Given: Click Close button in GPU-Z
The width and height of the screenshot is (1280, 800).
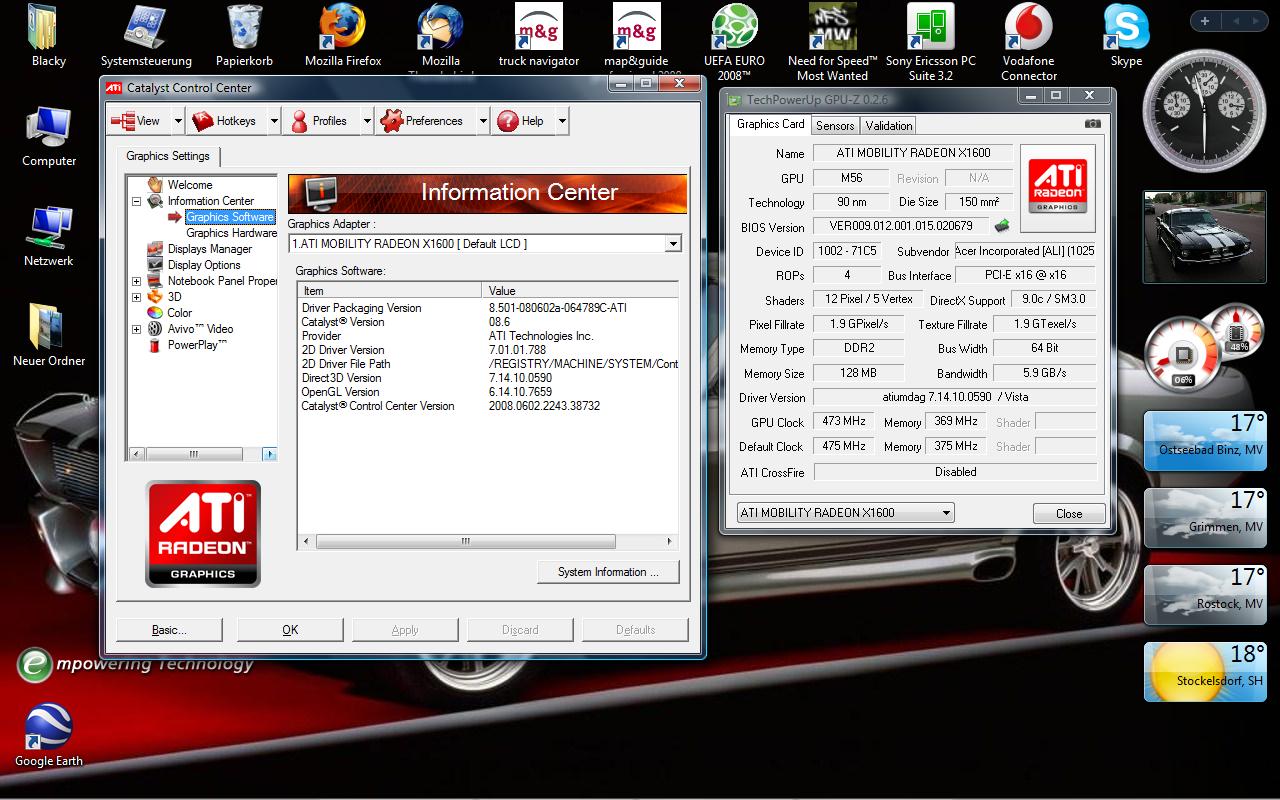Looking at the screenshot, I should 1069,514.
